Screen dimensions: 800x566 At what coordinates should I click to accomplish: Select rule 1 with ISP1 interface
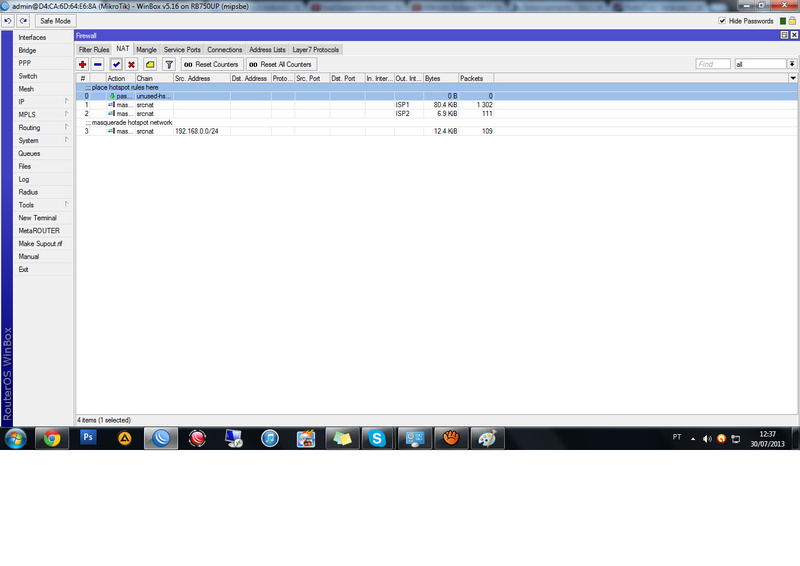point(437,105)
